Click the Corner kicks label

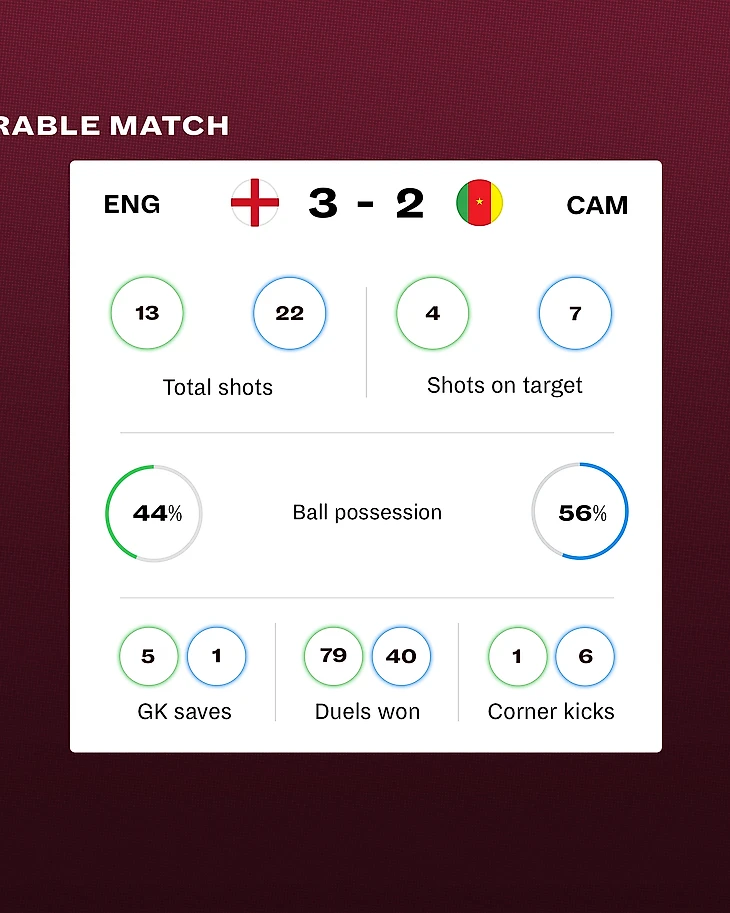(551, 711)
